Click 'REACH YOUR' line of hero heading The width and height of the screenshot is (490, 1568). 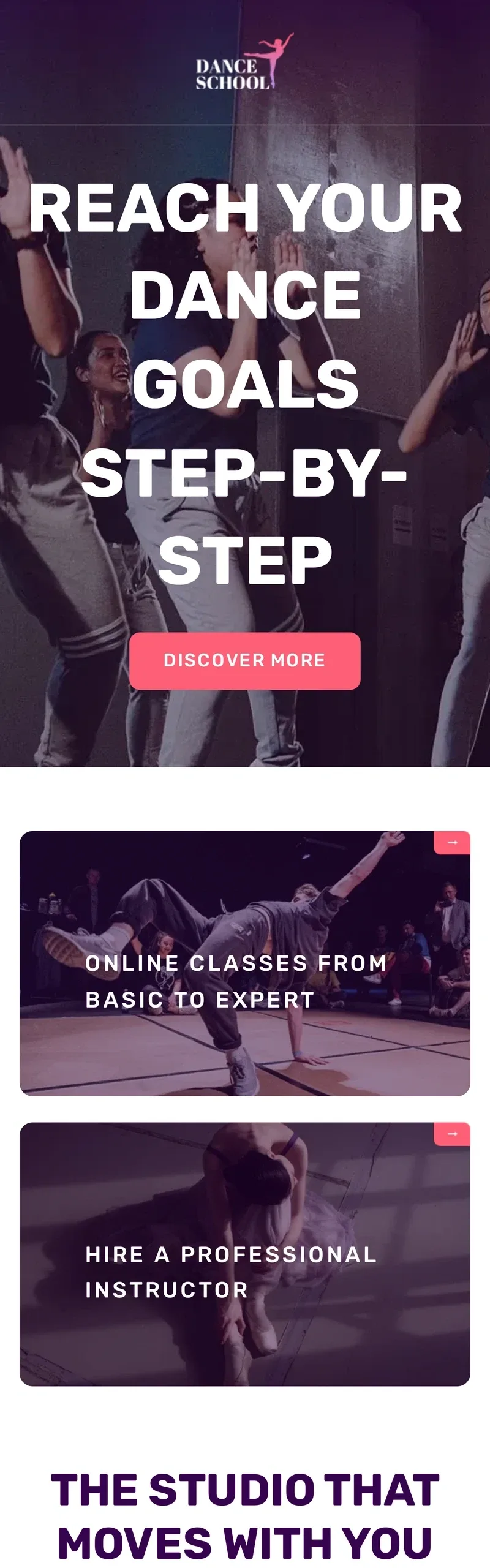(x=245, y=208)
